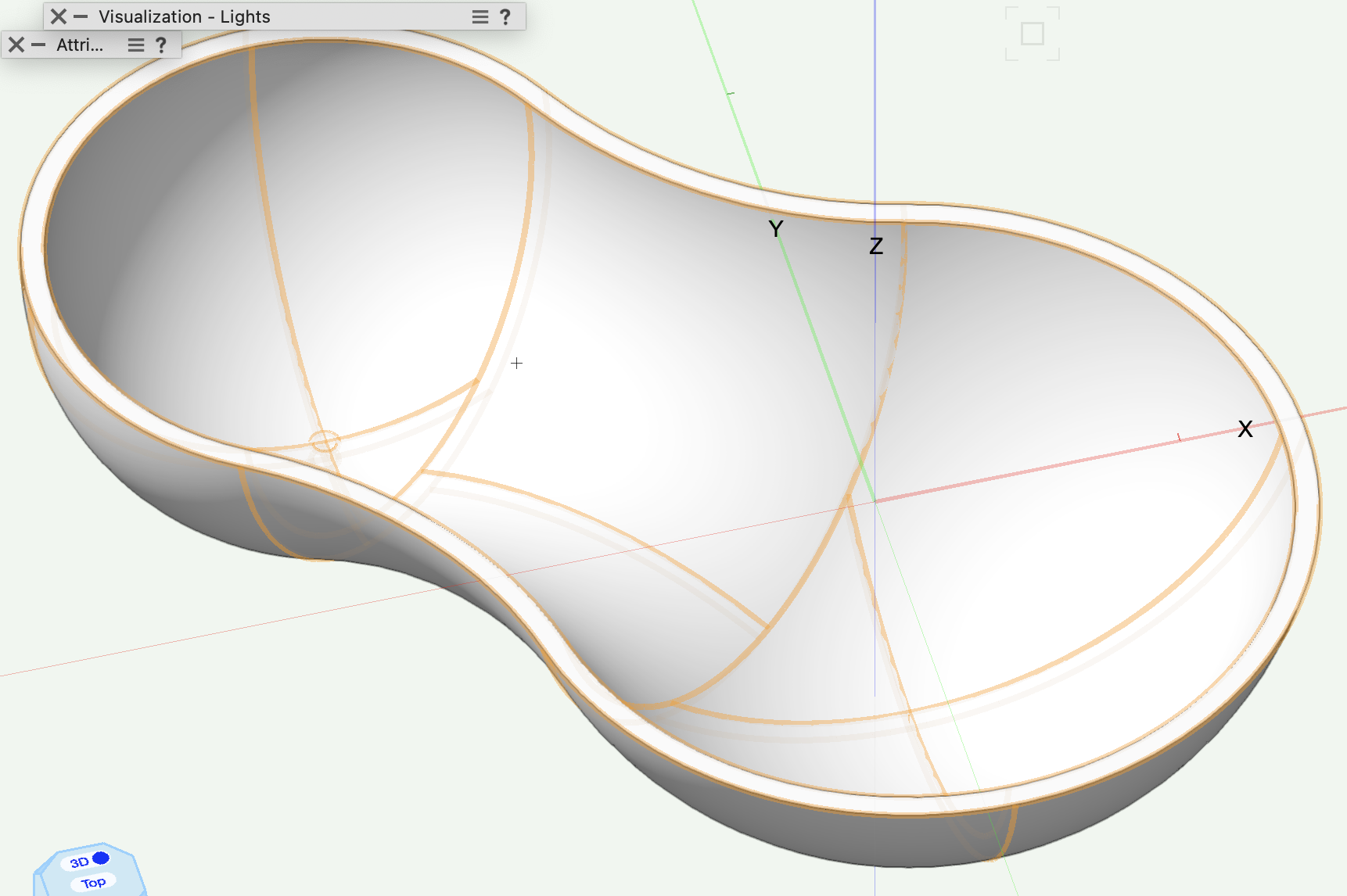
Task: Select the Top face on view cube
Action: (93, 883)
